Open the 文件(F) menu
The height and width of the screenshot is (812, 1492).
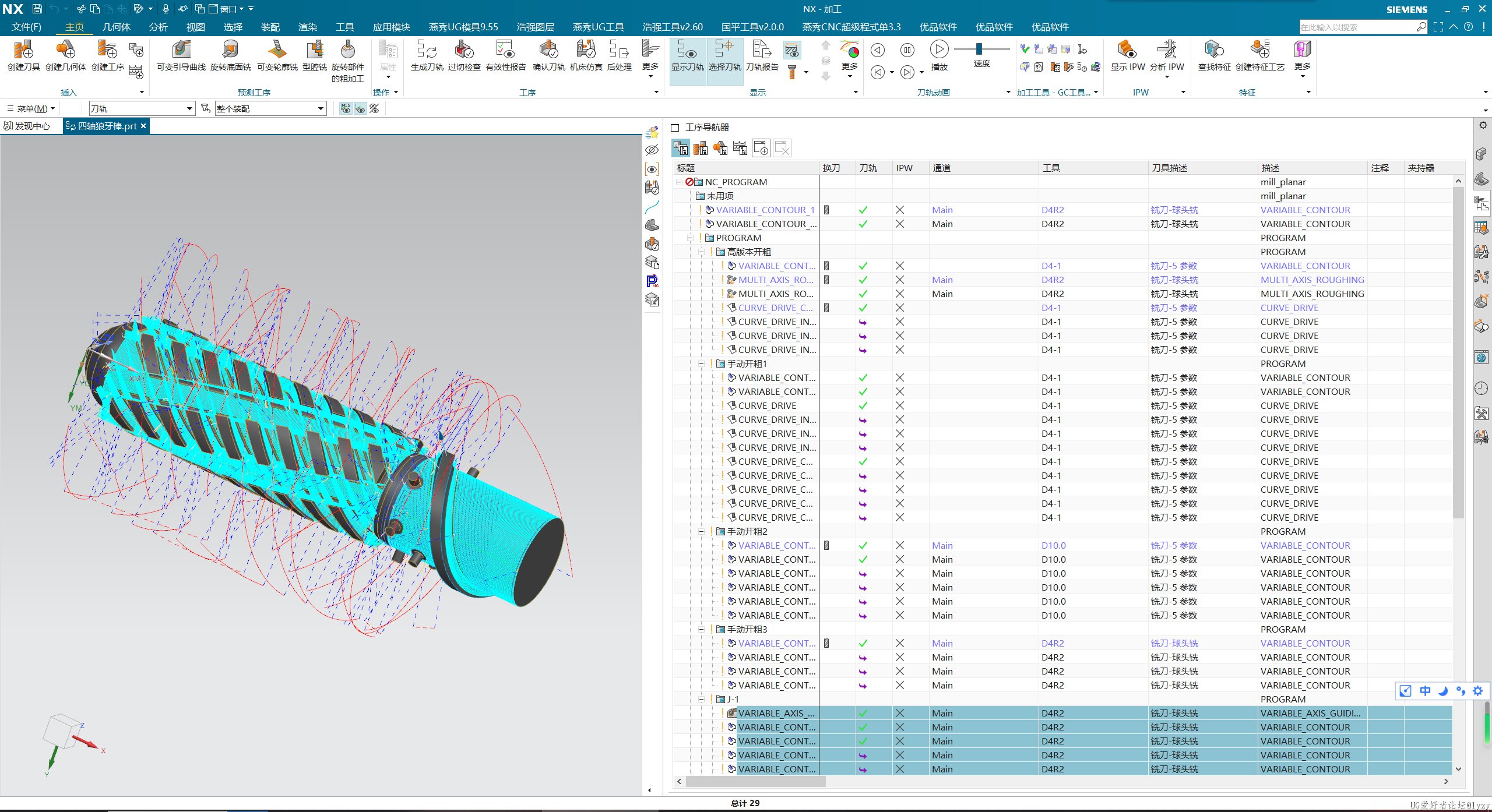(x=26, y=27)
